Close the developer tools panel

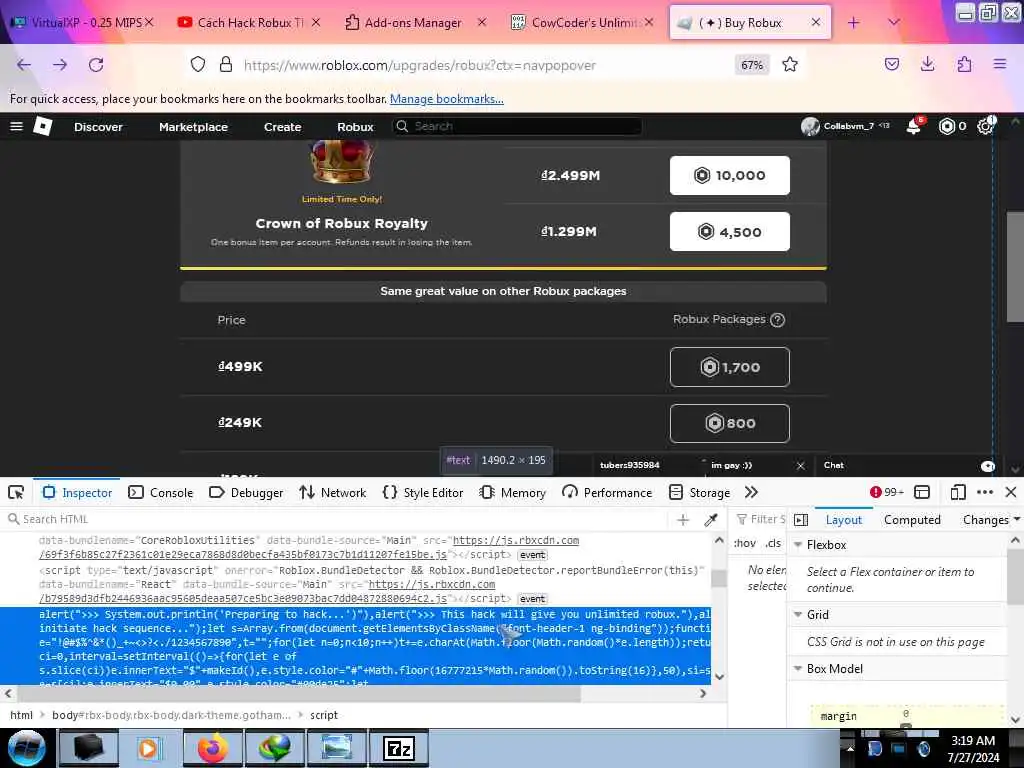coord(1010,492)
